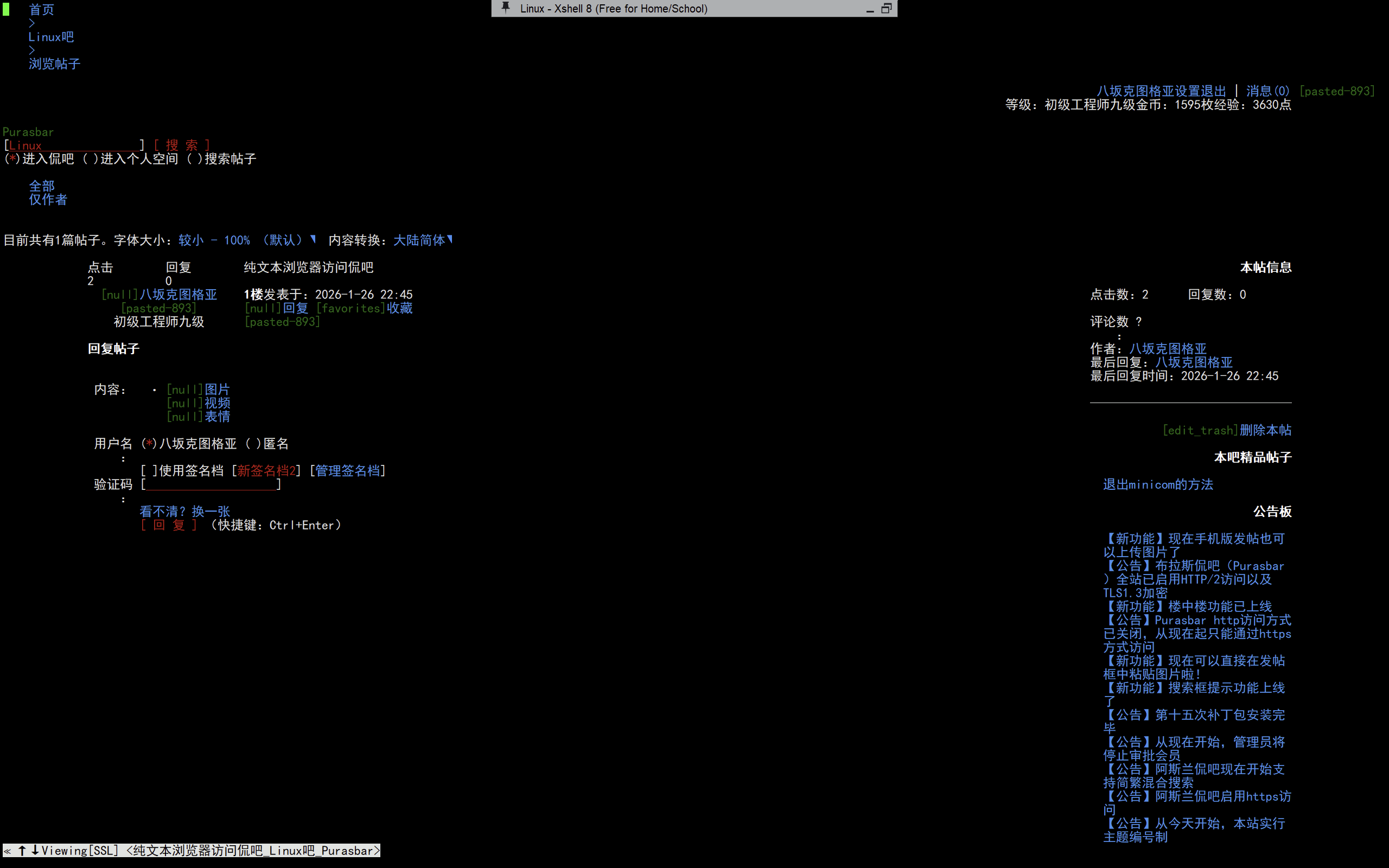Click the [null] 表情 emoticon insert icon
Image resolution: width=1389 pixels, height=868 pixels.
point(184,417)
